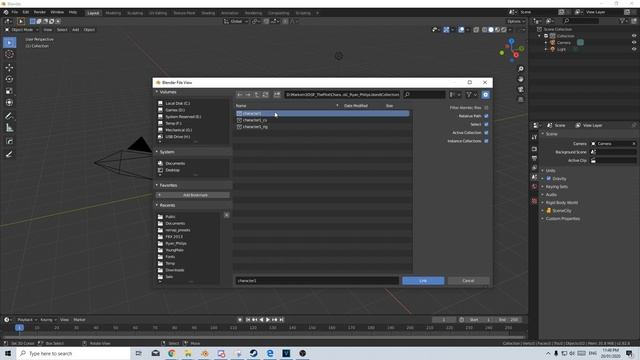Open the Object Mode dropdown
Image resolution: width=640 pixels, height=360 pixels.
pyautogui.click(x=21, y=30)
